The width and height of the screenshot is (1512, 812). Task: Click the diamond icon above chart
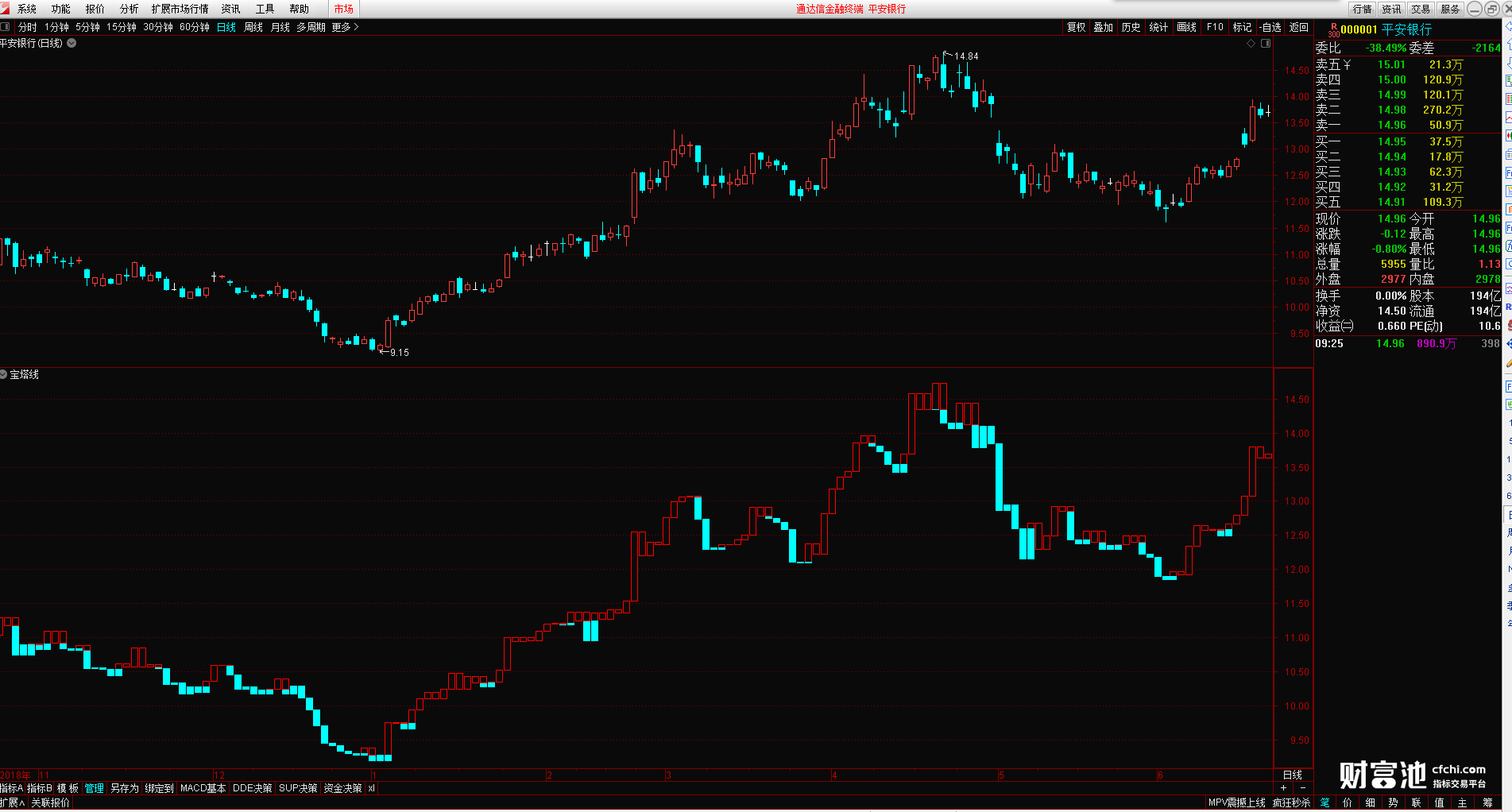tap(1251, 44)
